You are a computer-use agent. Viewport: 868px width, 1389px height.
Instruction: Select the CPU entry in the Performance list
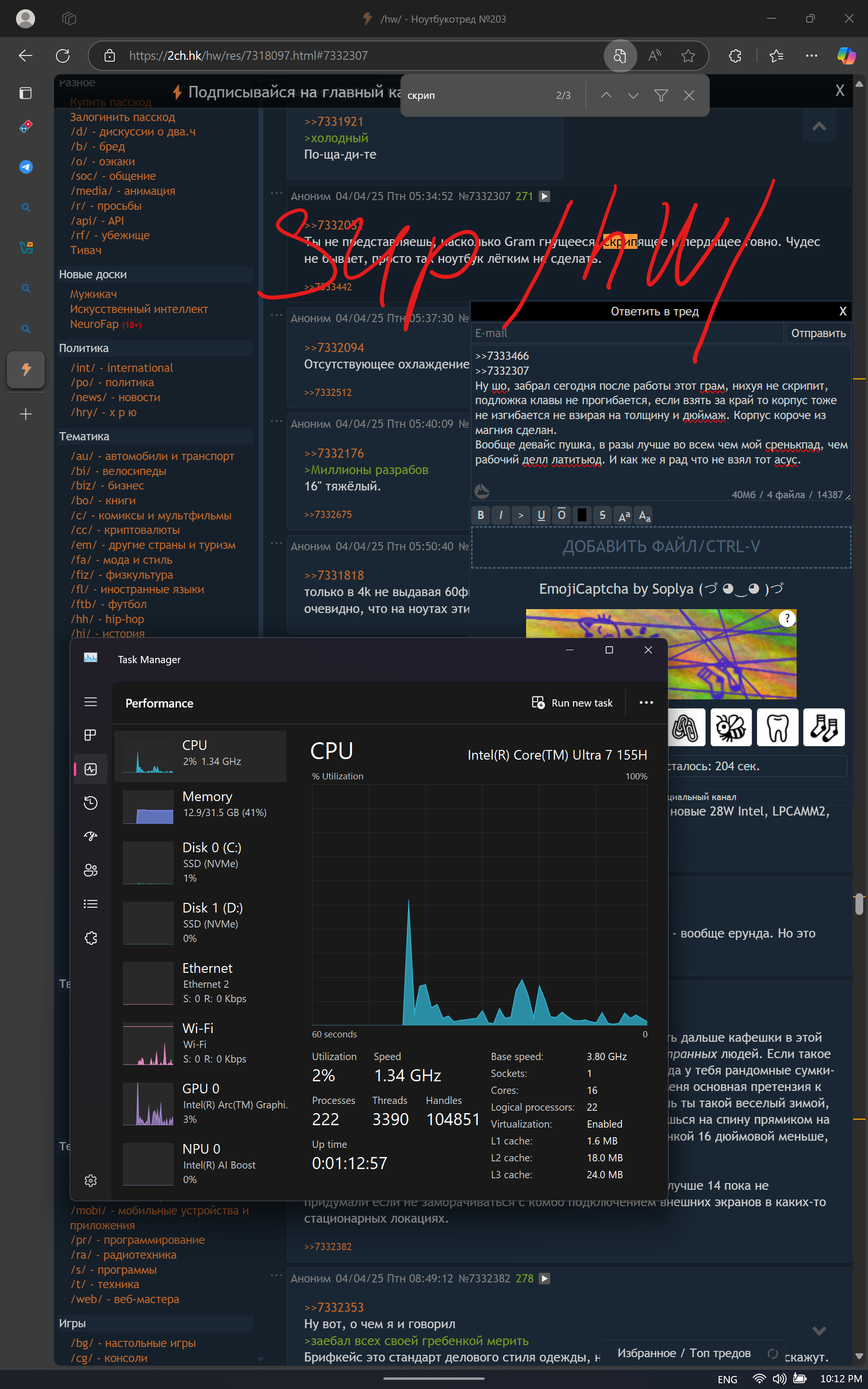[200, 756]
